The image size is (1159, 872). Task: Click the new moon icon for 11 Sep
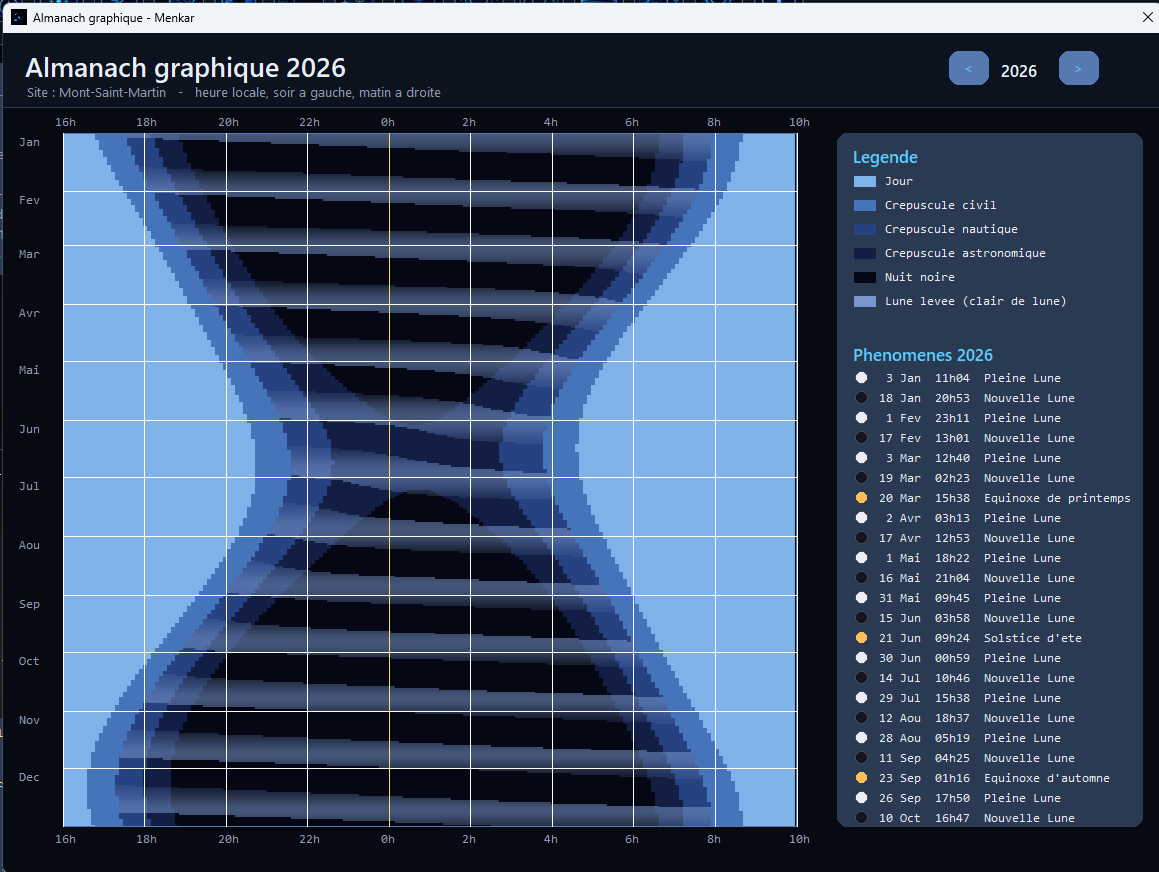861,757
